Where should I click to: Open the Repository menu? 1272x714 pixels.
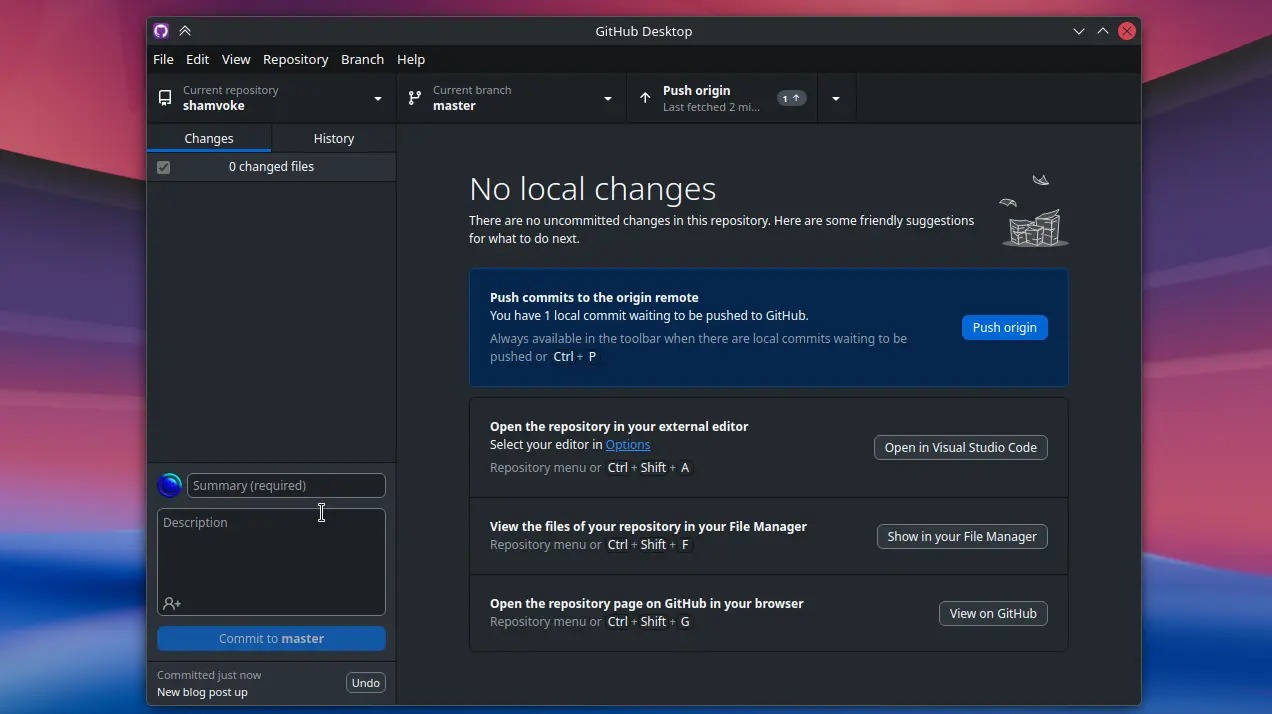pyautogui.click(x=296, y=59)
